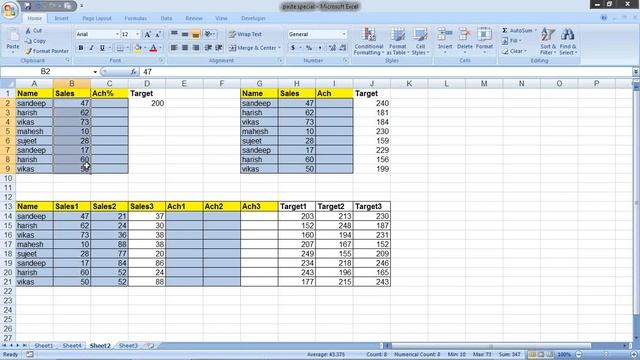The height and width of the screenshot is (360, 640).
Task: Select column D header
Action: 147,84
